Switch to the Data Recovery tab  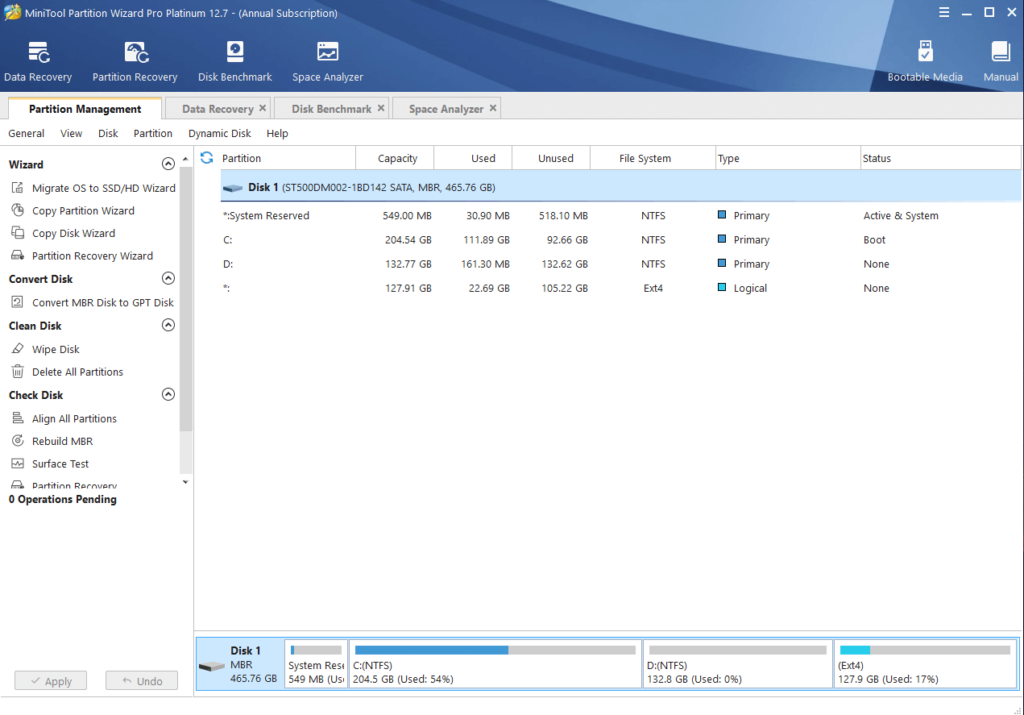[x=217, y=109]
